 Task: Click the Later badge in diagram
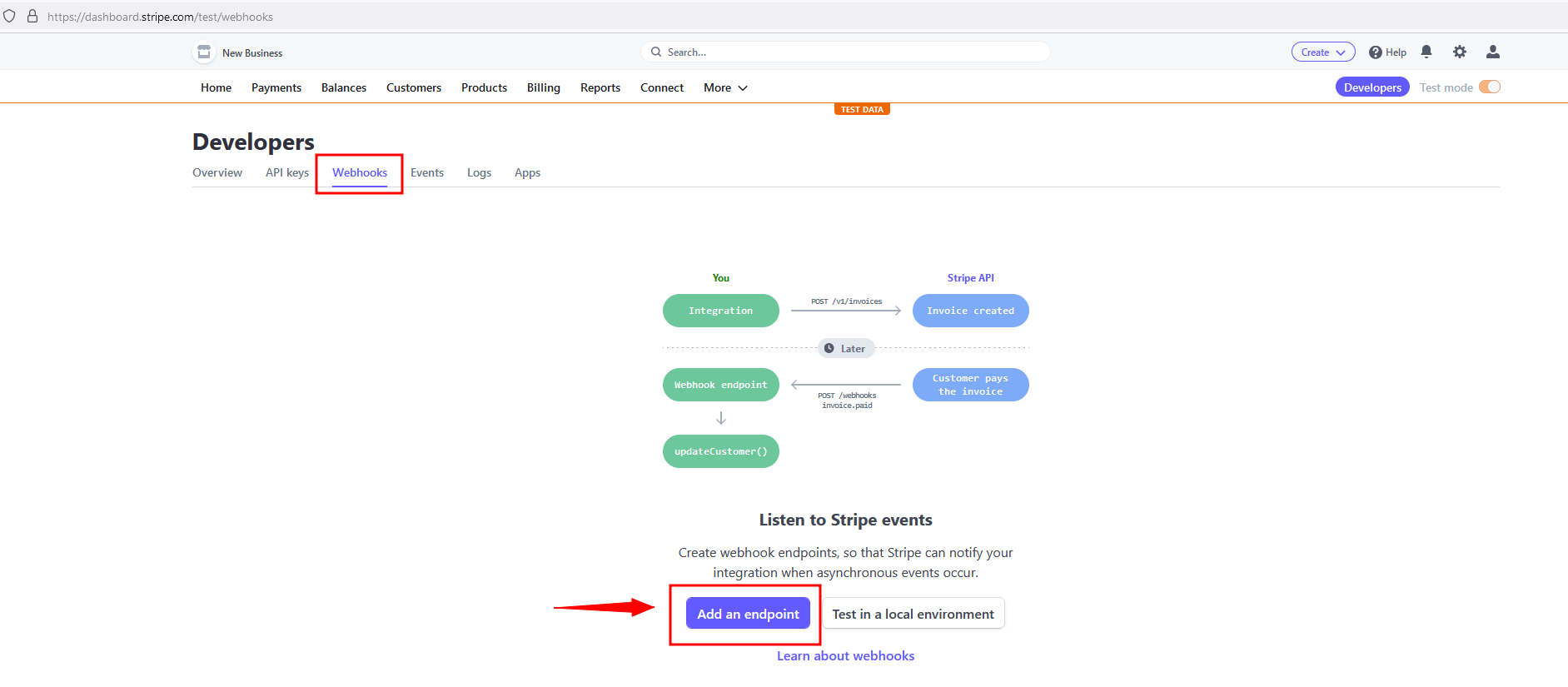click(x=846, y=348)
